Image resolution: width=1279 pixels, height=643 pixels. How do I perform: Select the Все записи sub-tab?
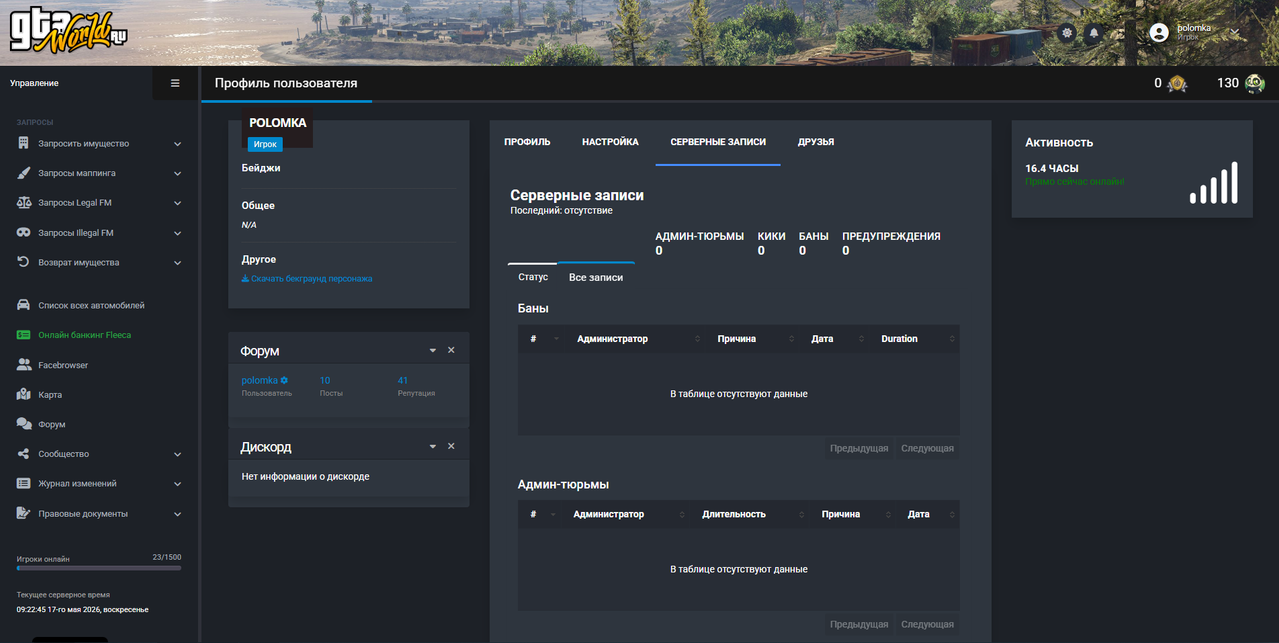596,277
